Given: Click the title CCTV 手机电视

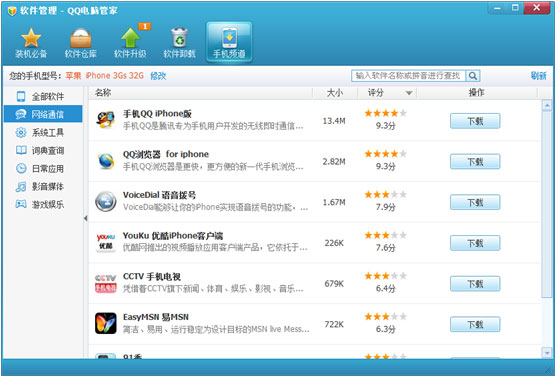Looking at the screenshot, I should click(x=152, y=277).
